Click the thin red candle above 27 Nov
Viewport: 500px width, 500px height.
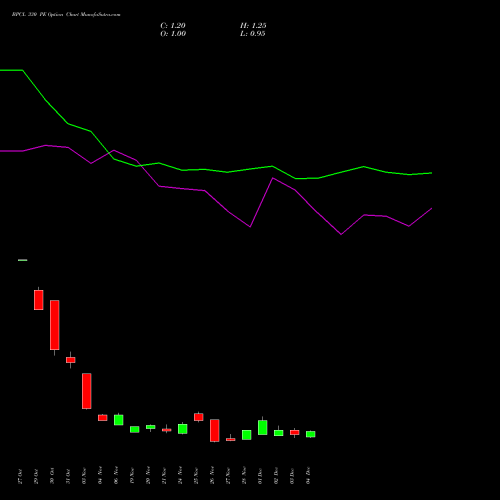231,439
